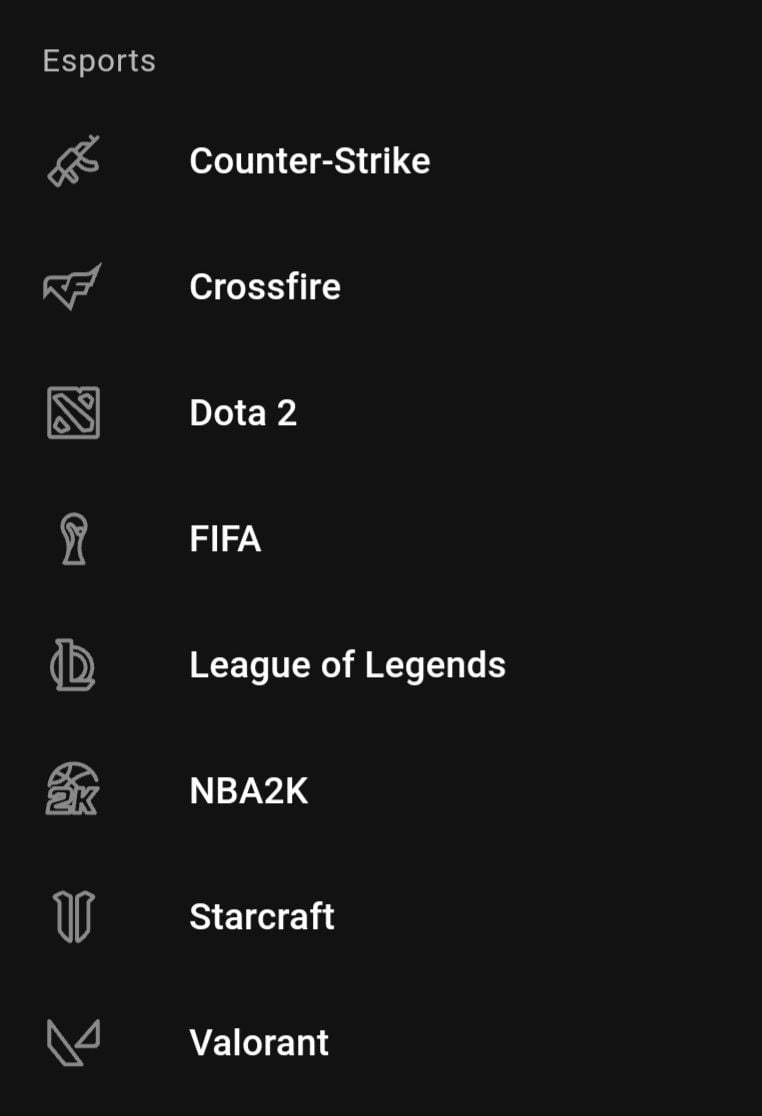This screenshot has width=762, height=1116.
Task: Click the number 2 in Dota 2
Action: click(x=286, y=413)
